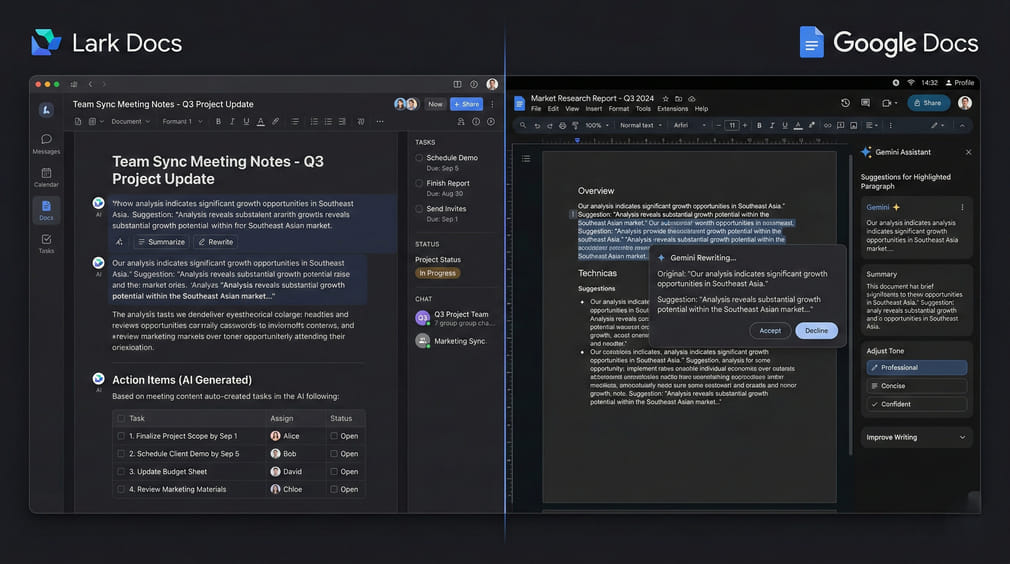Open the File menu in Google Docs
The height and width of the screenshot is (564, 1010).
536,109
